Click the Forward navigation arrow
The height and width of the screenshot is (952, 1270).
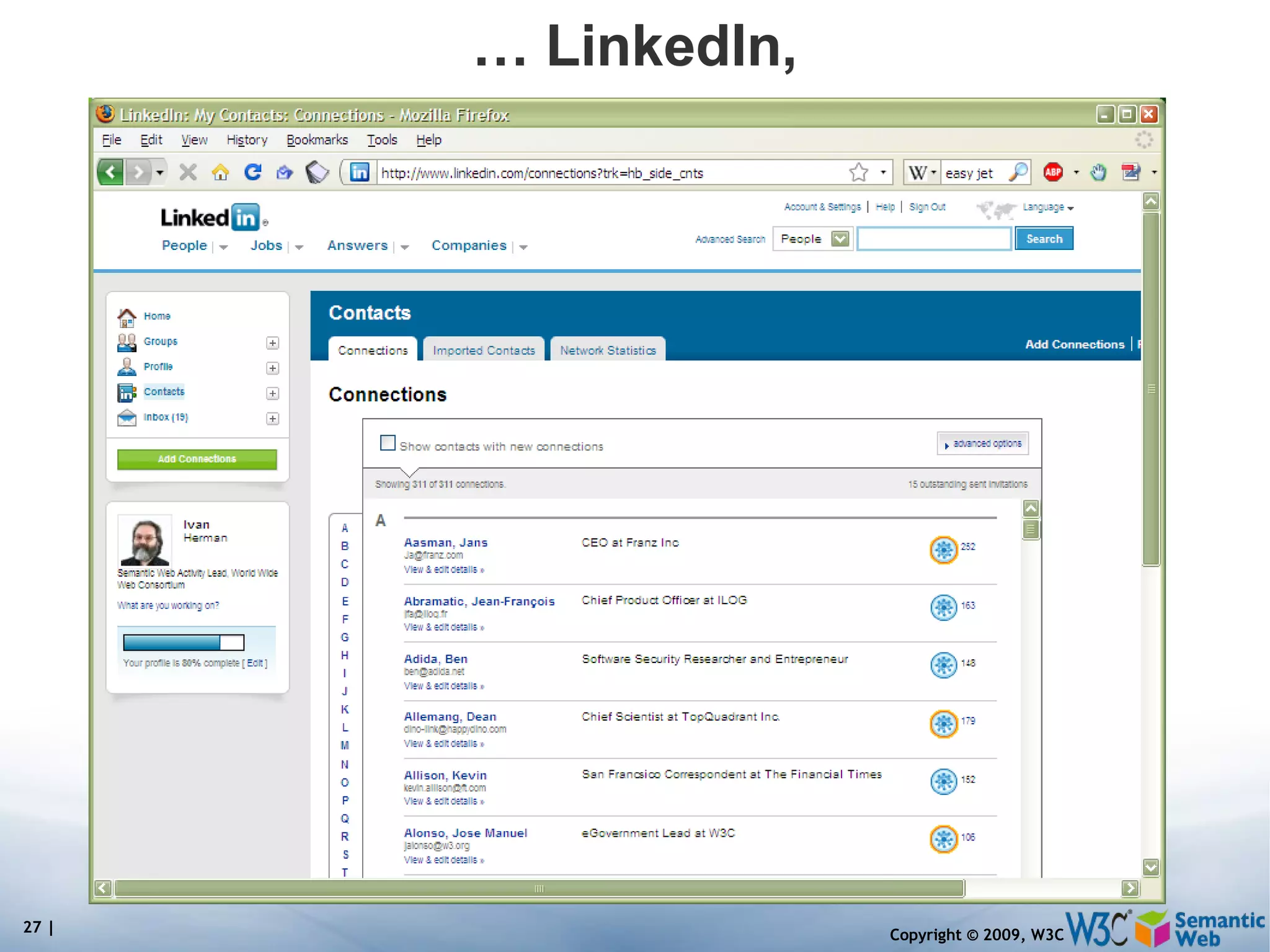pyautogui.click(x=138, y=172)
